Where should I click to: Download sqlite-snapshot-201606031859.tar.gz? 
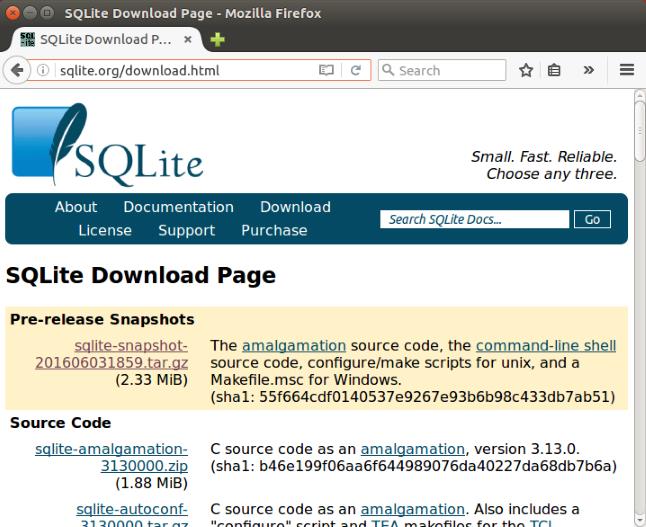[112, 354]
